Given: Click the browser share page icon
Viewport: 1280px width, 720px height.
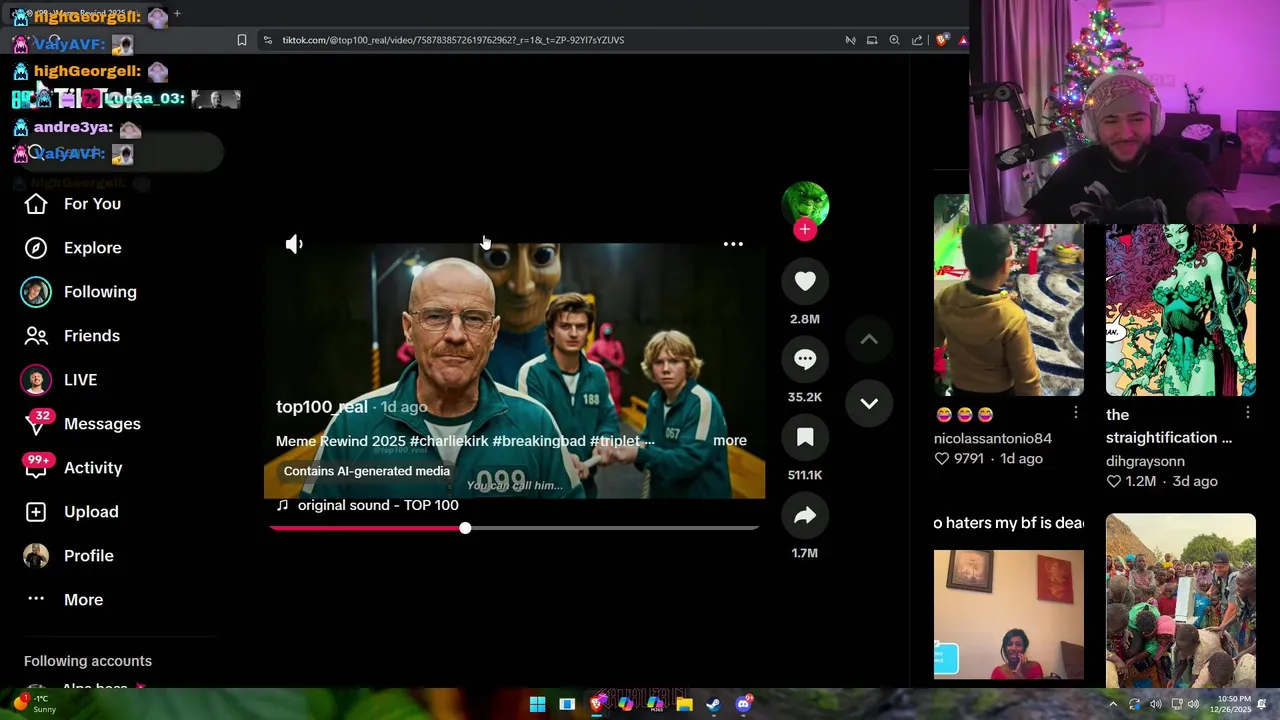Looking at the screenshot, I should [917, 40].
